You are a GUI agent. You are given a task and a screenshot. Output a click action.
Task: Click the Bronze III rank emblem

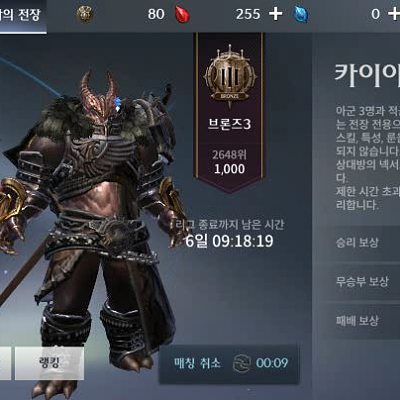[x=230, y=77]
